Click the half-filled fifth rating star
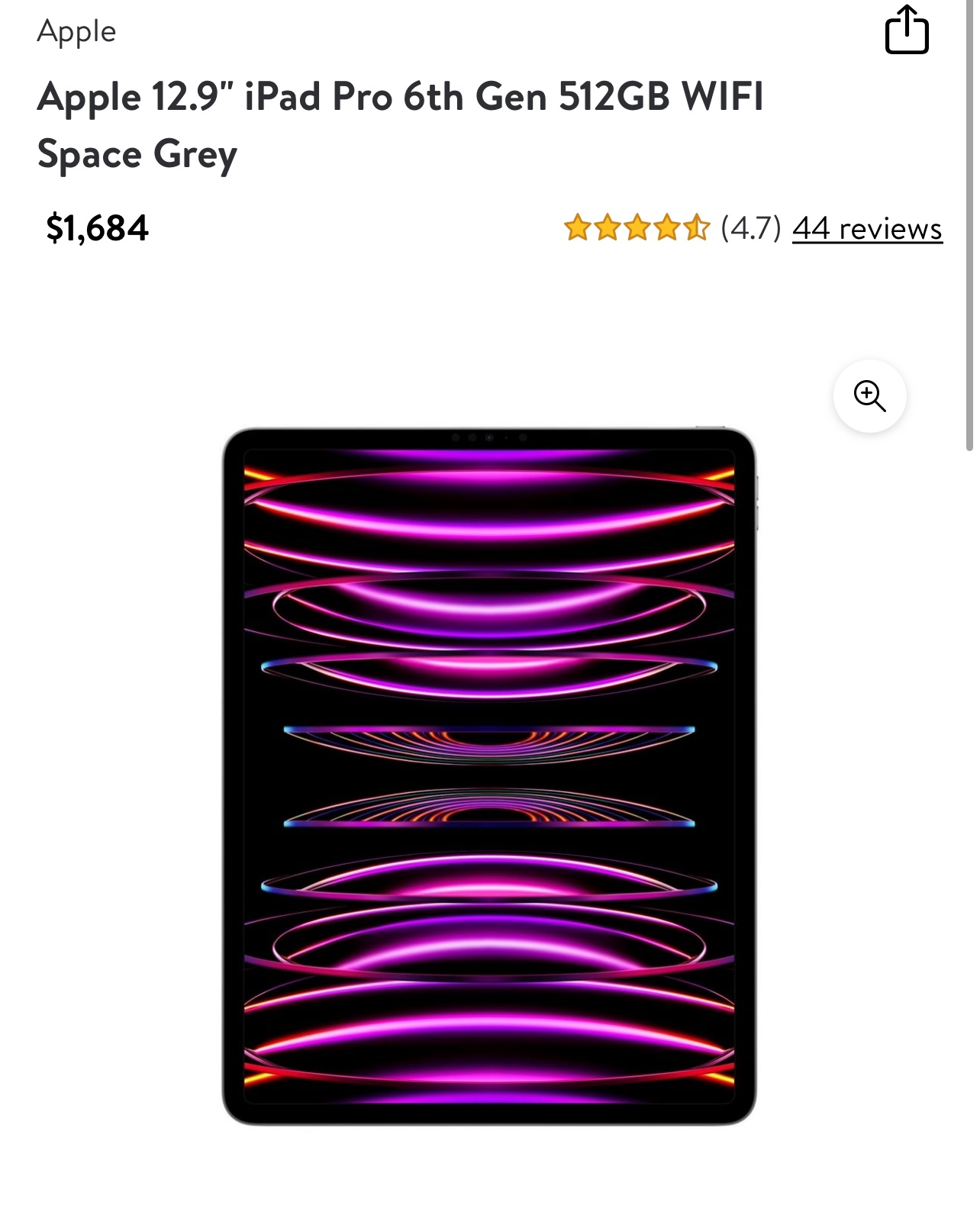980x1215 pixels. point(696,227)
